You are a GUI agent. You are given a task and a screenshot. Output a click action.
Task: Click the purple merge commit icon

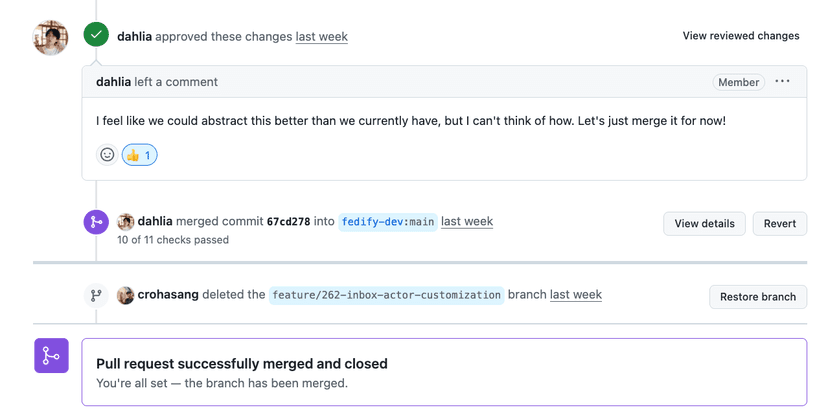[x=96, y=222]
